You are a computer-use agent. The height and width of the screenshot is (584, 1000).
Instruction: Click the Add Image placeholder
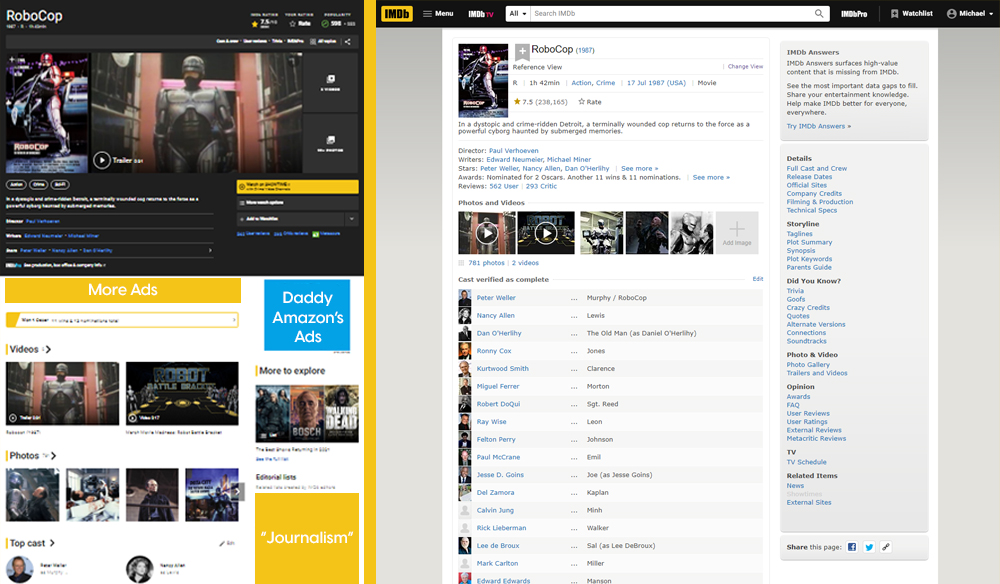click(x=735, y=233)
